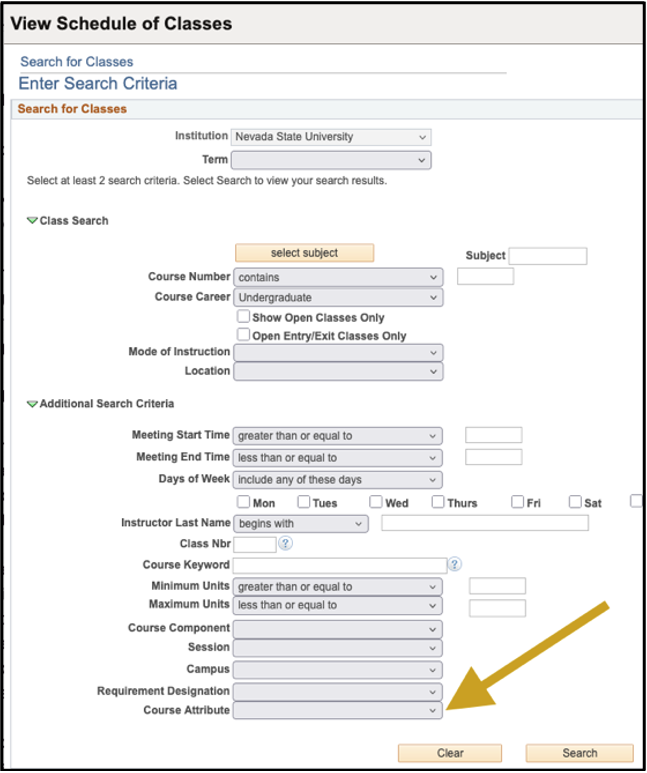Open the Term dropdown

[330, 160]
